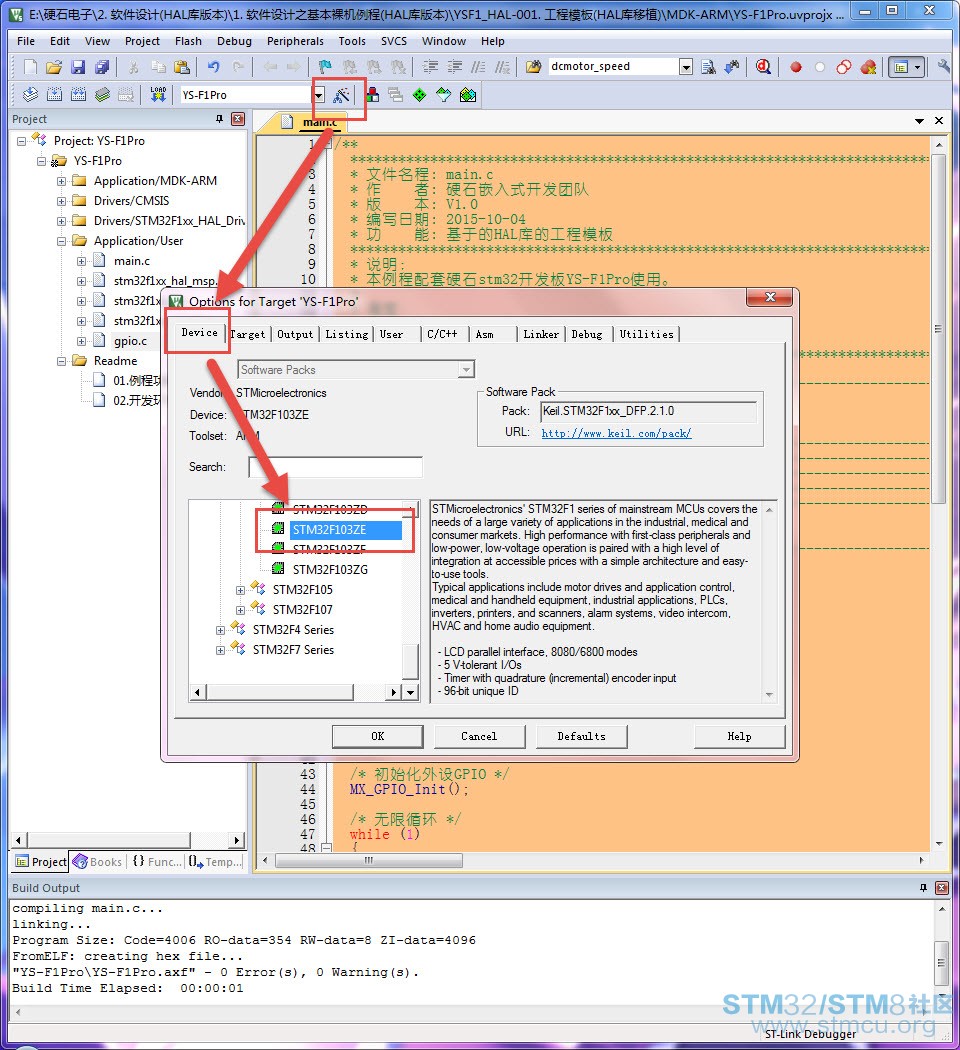Open the Peripherals menu
The image size is (960, 1050).
295,41
